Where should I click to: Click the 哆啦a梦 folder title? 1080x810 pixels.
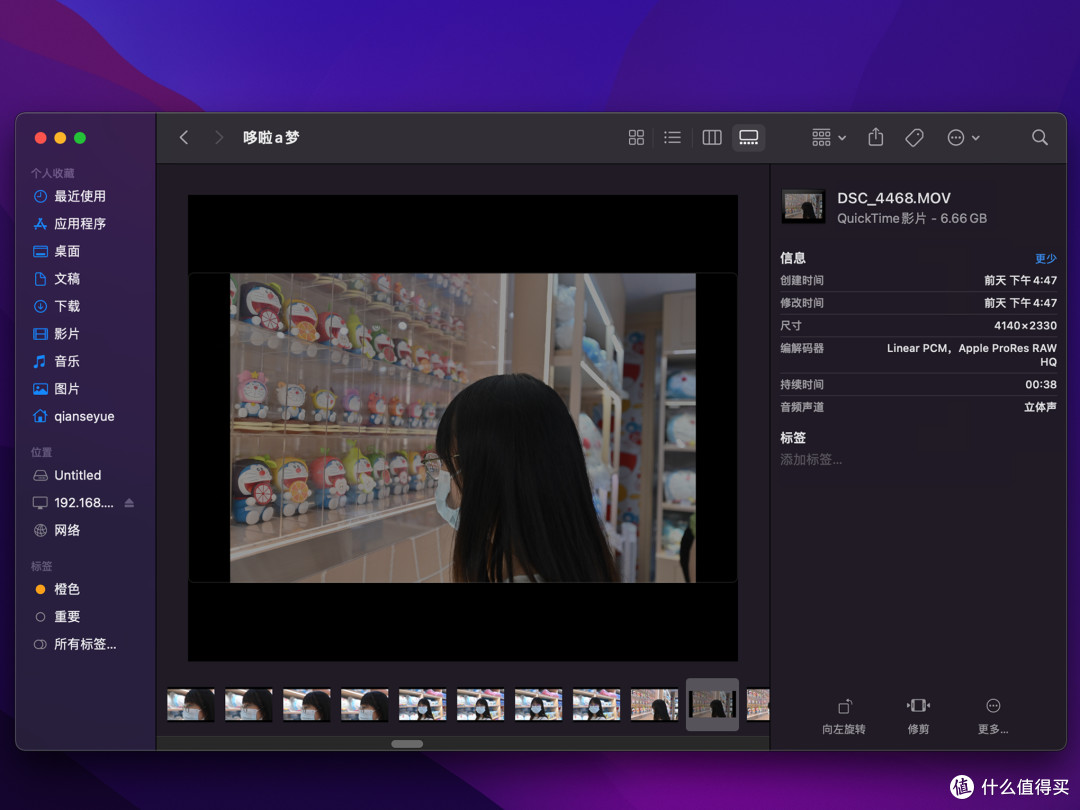click(271, 138)
